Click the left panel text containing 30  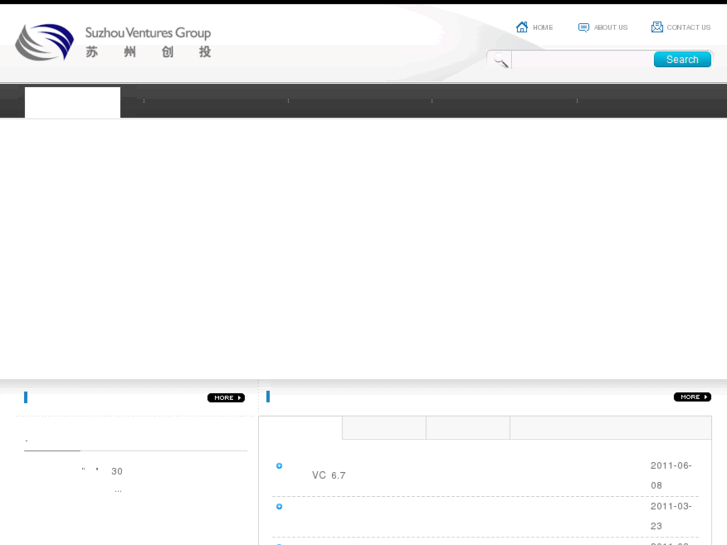pyautogui.click(x=116, y=472)
